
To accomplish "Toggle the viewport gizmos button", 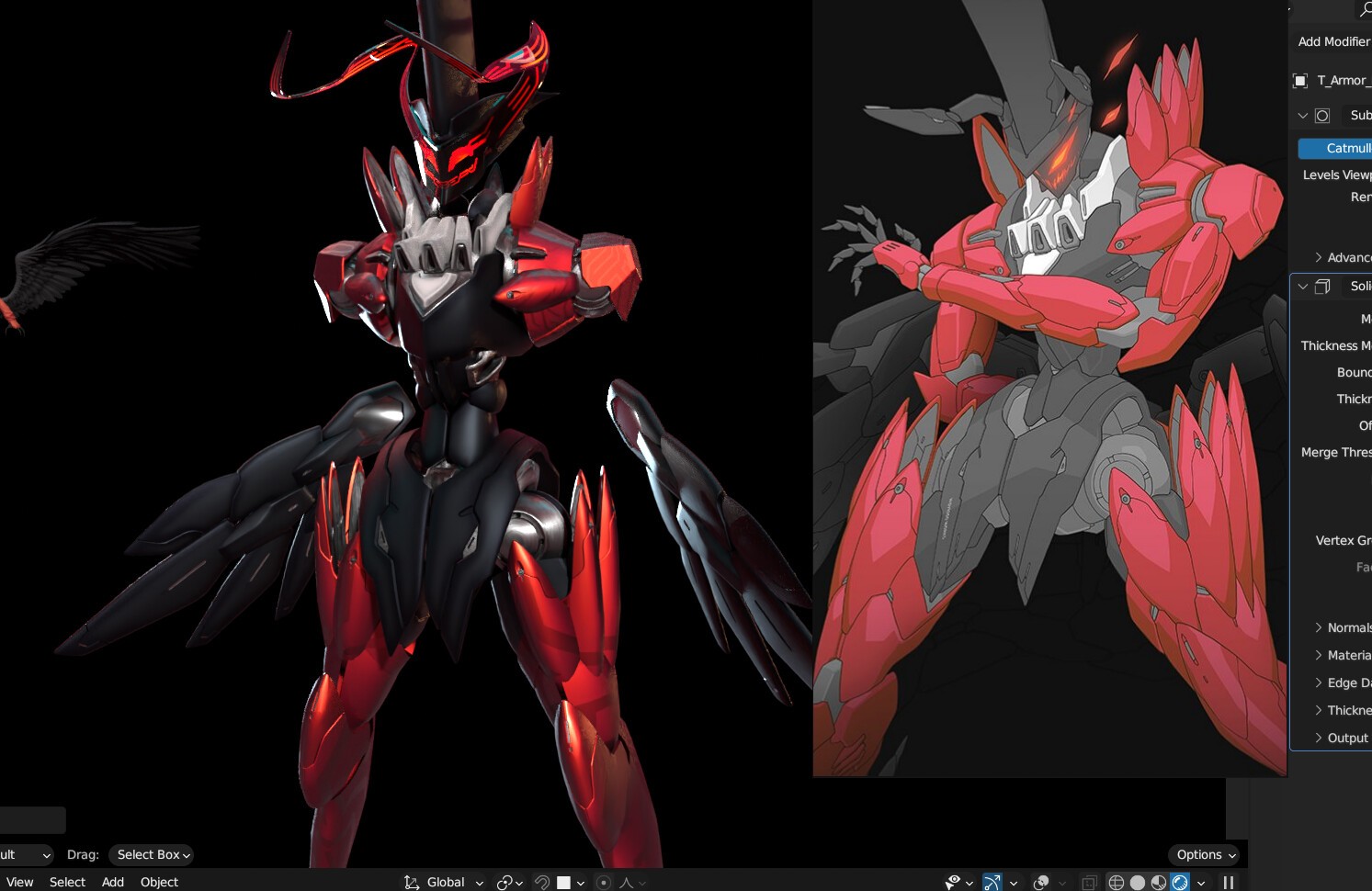I will [992, 882].
